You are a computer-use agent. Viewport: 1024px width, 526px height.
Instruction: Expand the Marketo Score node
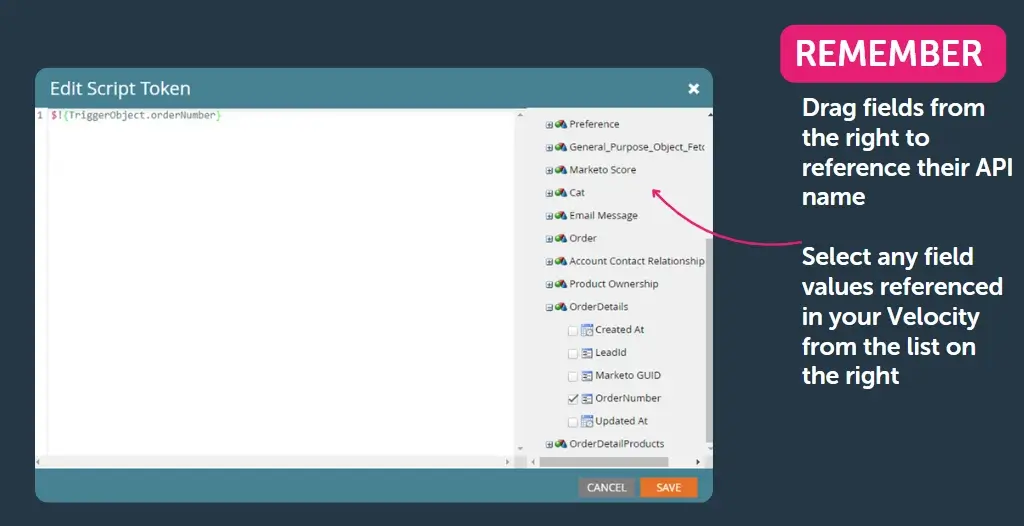click(x=549, y=170)
